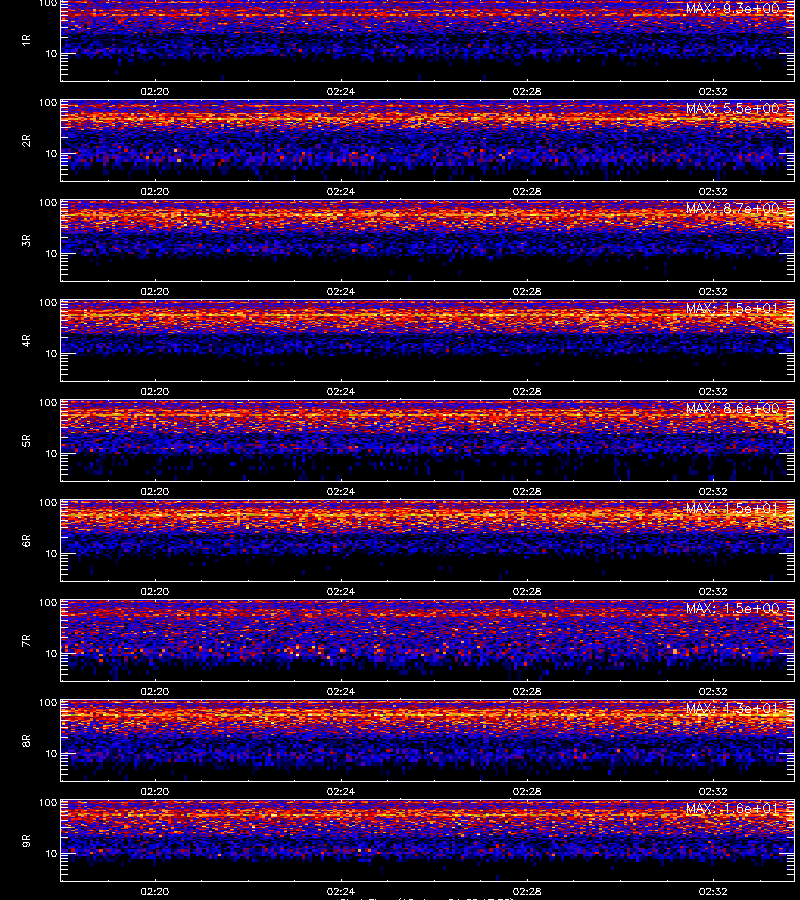Click the '100' y-axis label of panel 9R

coord(48,802)
